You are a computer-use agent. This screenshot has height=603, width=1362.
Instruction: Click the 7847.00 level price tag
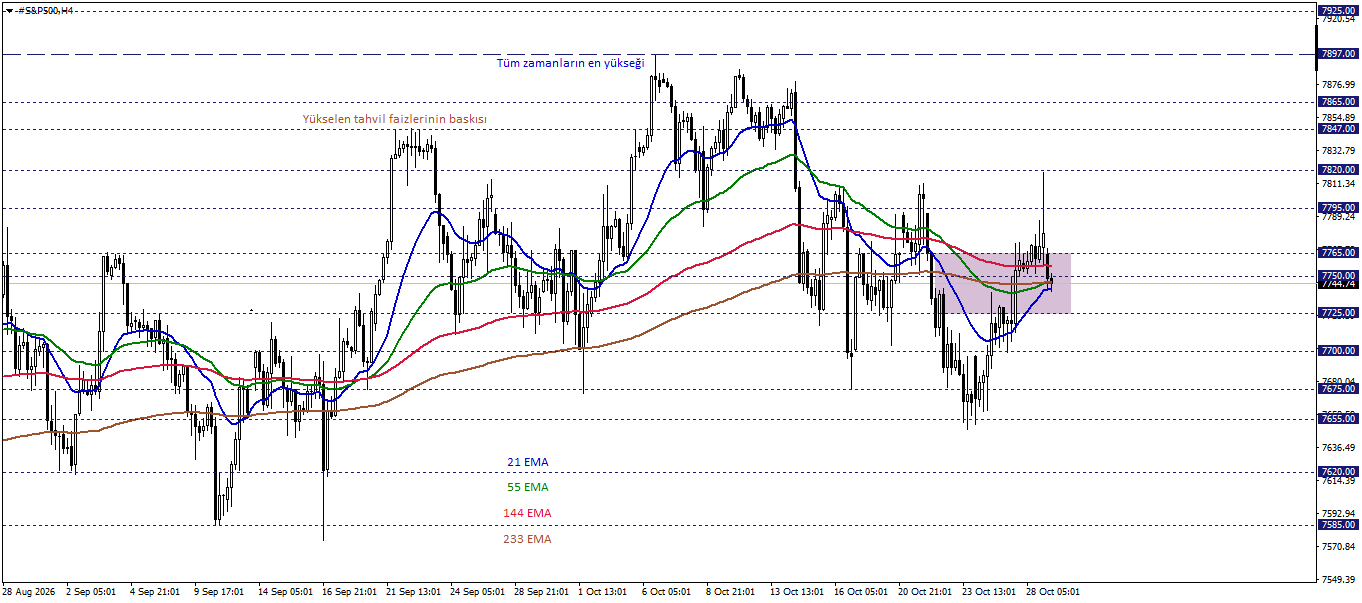coord(1338,128)
